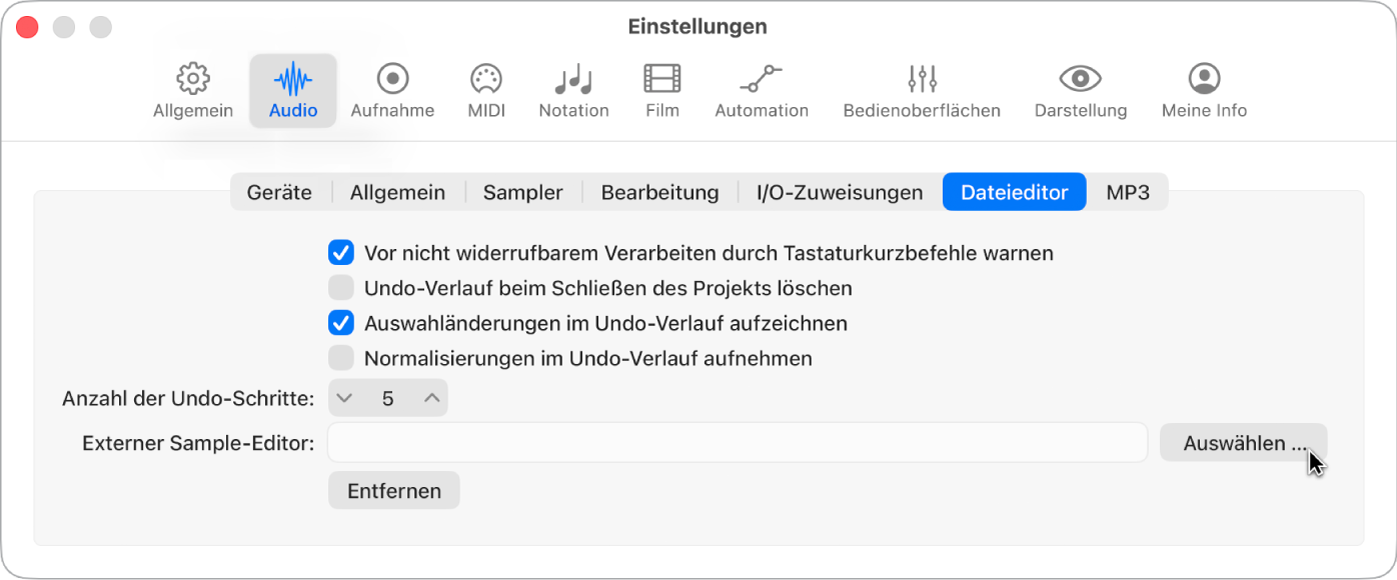Image resolution: width=1397 pixels, height=580 pixels.
Task: Select the Film settings icon
Action: click(661, 90)
